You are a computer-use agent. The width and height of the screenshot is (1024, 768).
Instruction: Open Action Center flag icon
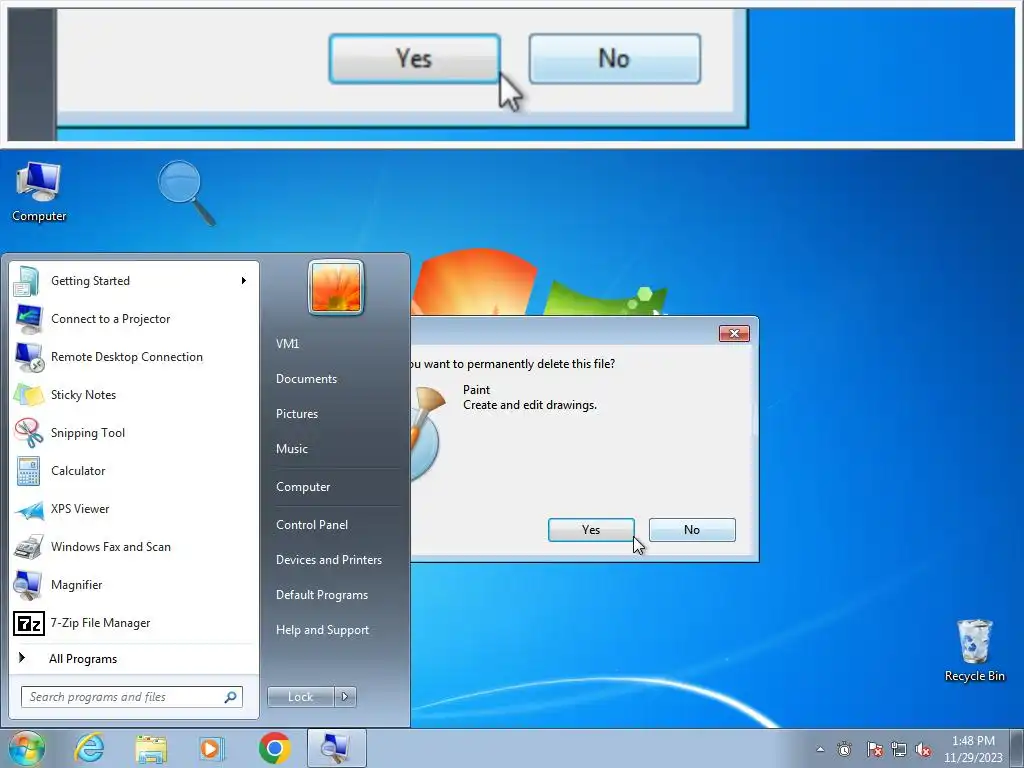[x=874, y=750]
